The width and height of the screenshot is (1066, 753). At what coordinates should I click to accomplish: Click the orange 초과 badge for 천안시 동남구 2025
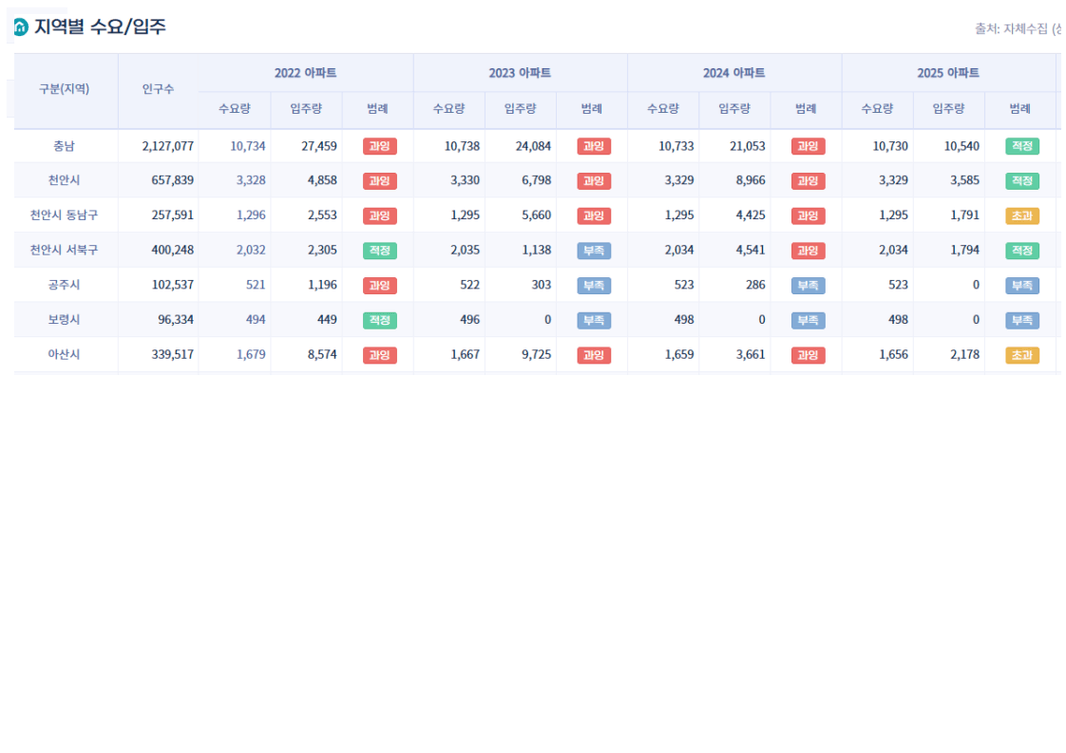click(1022, 215)
